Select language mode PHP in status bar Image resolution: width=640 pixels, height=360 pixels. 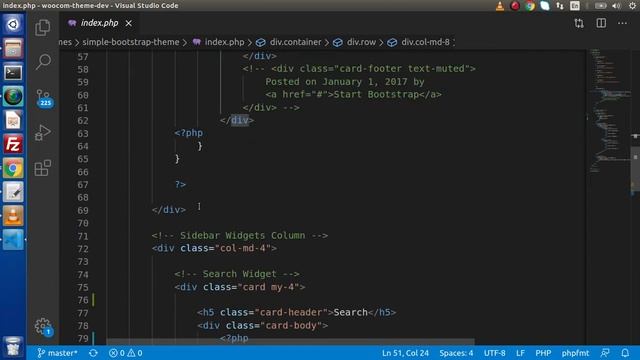[543, 353]
